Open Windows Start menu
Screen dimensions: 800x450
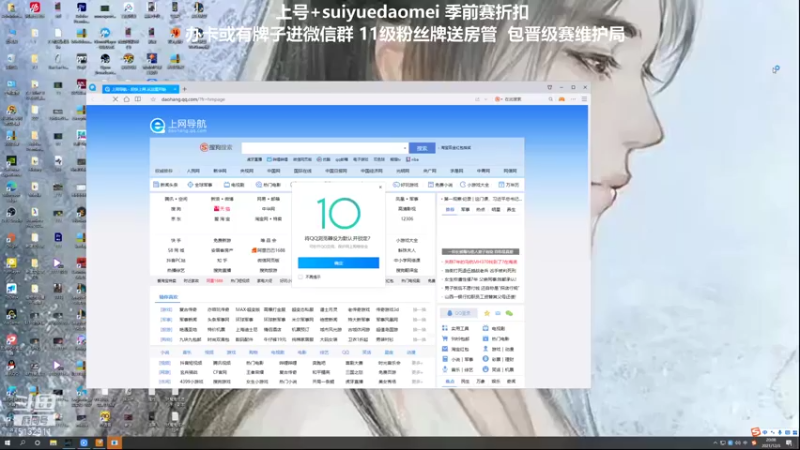(7, 443)
